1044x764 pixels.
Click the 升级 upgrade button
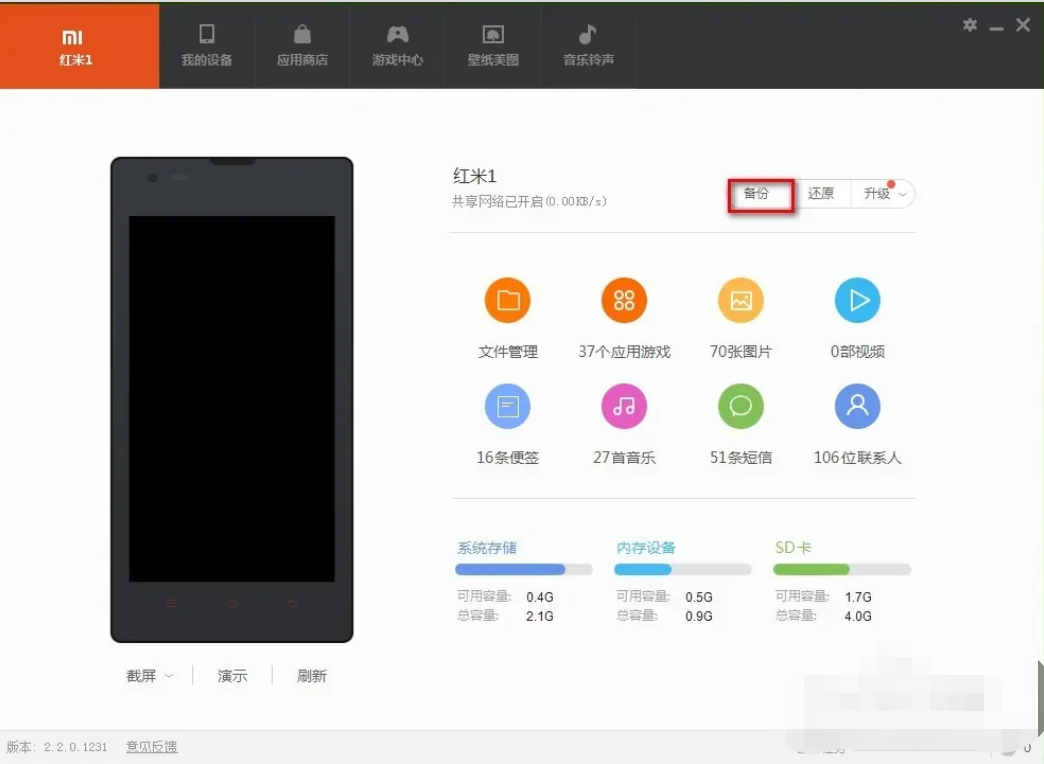tap(876, 194)
